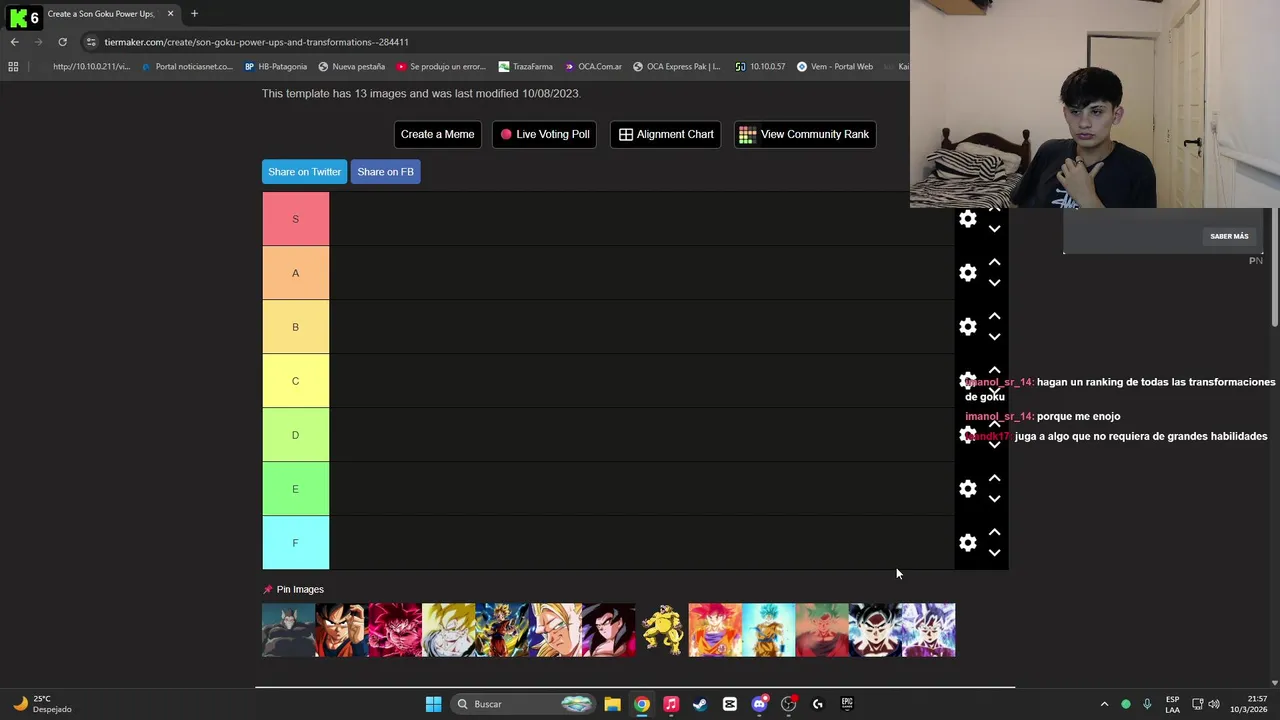
Task: Click the yellow C tier label
Action: [x=295, y=381]
